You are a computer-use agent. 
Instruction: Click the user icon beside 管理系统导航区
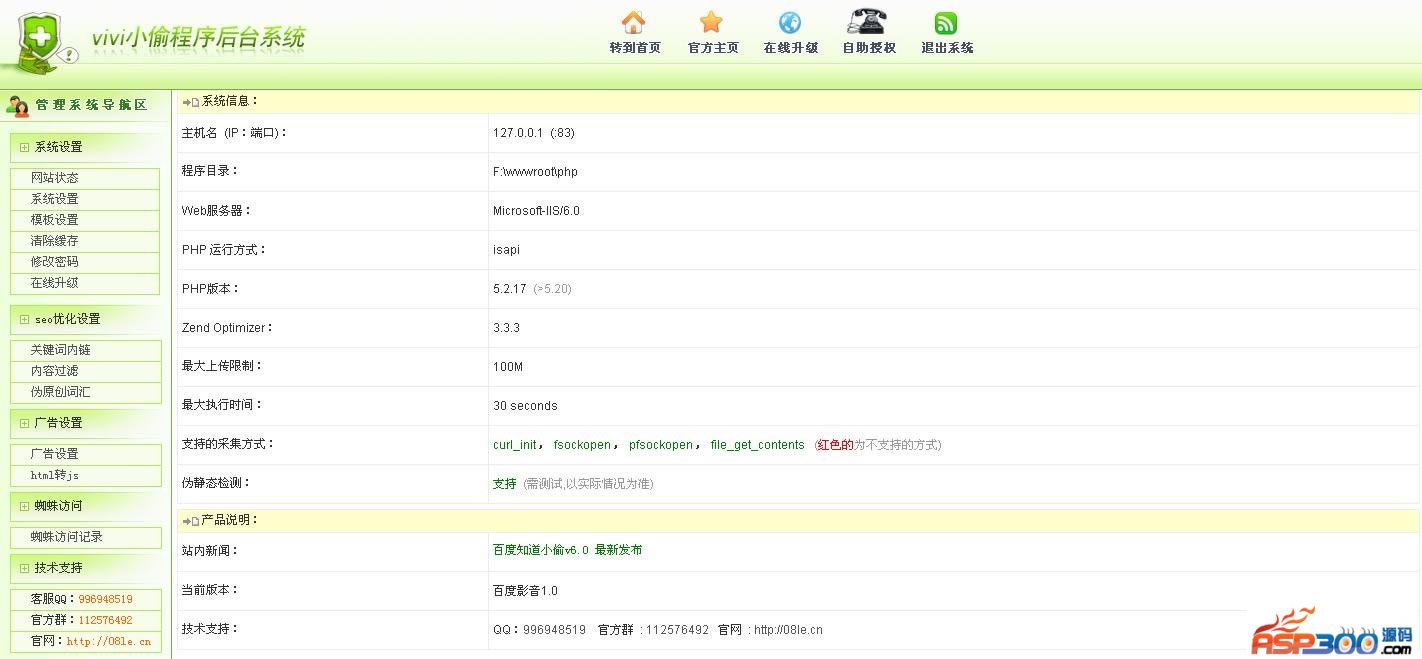pyautogui.click(x=17, y=105)
